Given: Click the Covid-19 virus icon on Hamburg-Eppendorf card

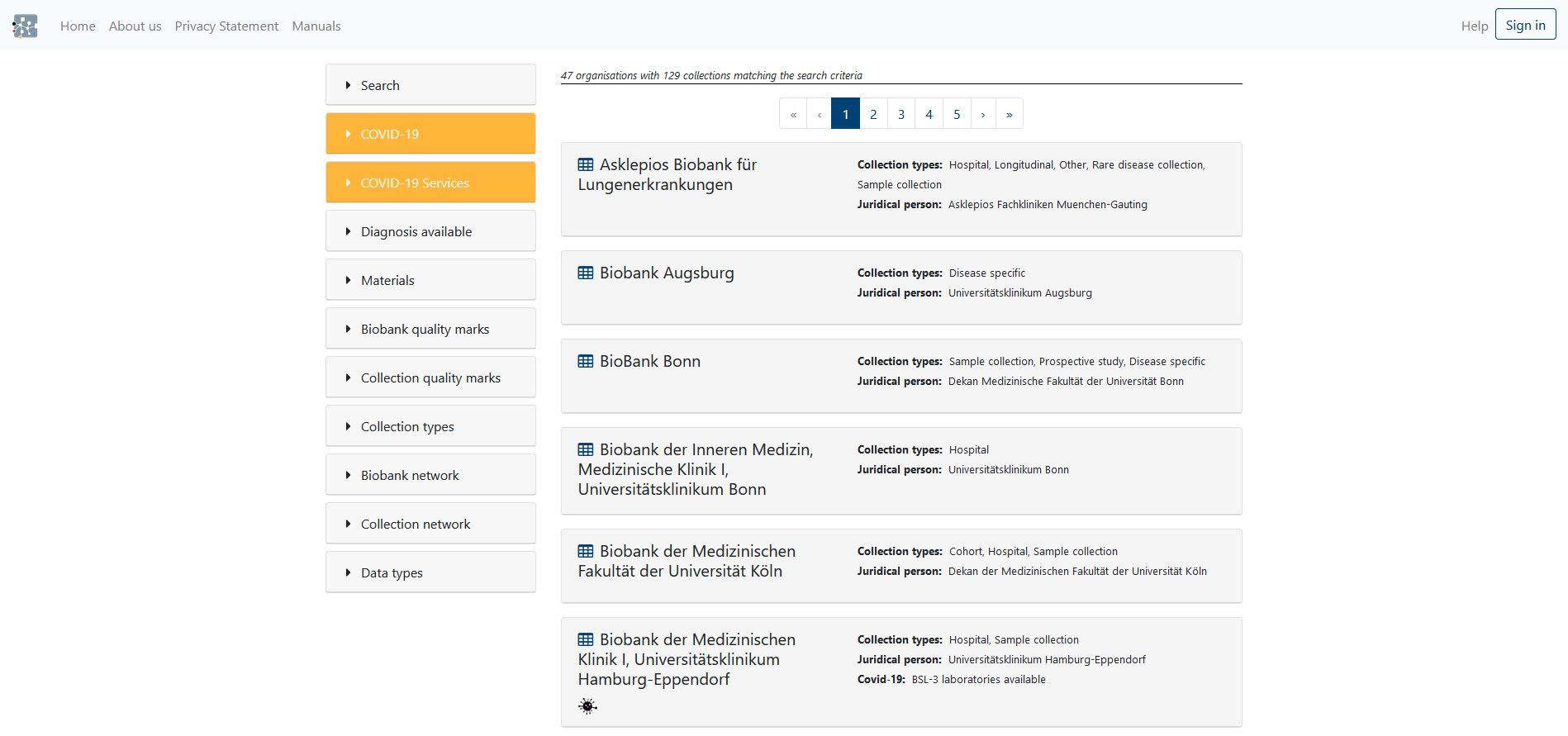Looking at the screenshot, I should (587, 706).
